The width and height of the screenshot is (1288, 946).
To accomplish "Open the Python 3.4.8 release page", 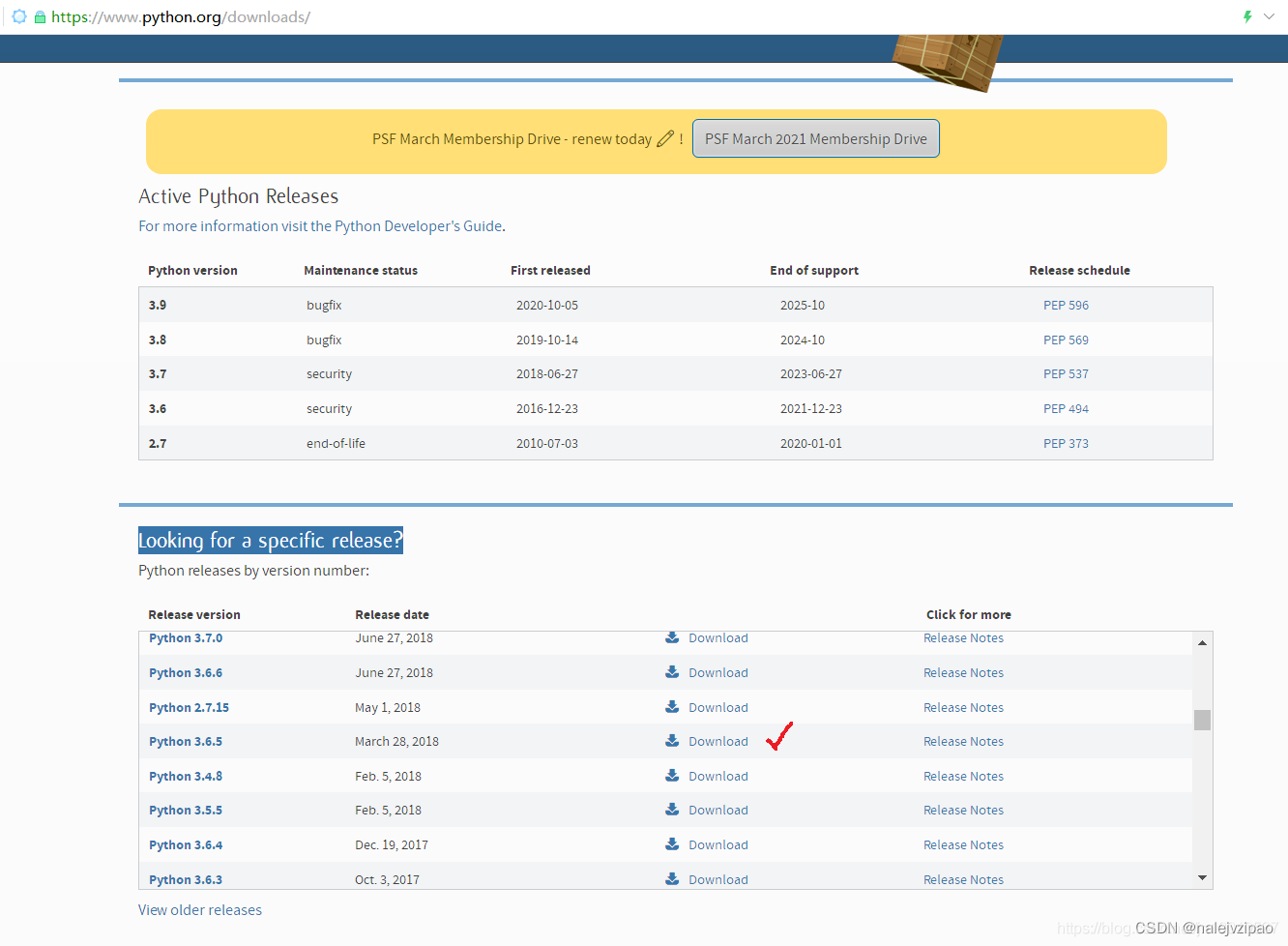I will coord(186,776).
